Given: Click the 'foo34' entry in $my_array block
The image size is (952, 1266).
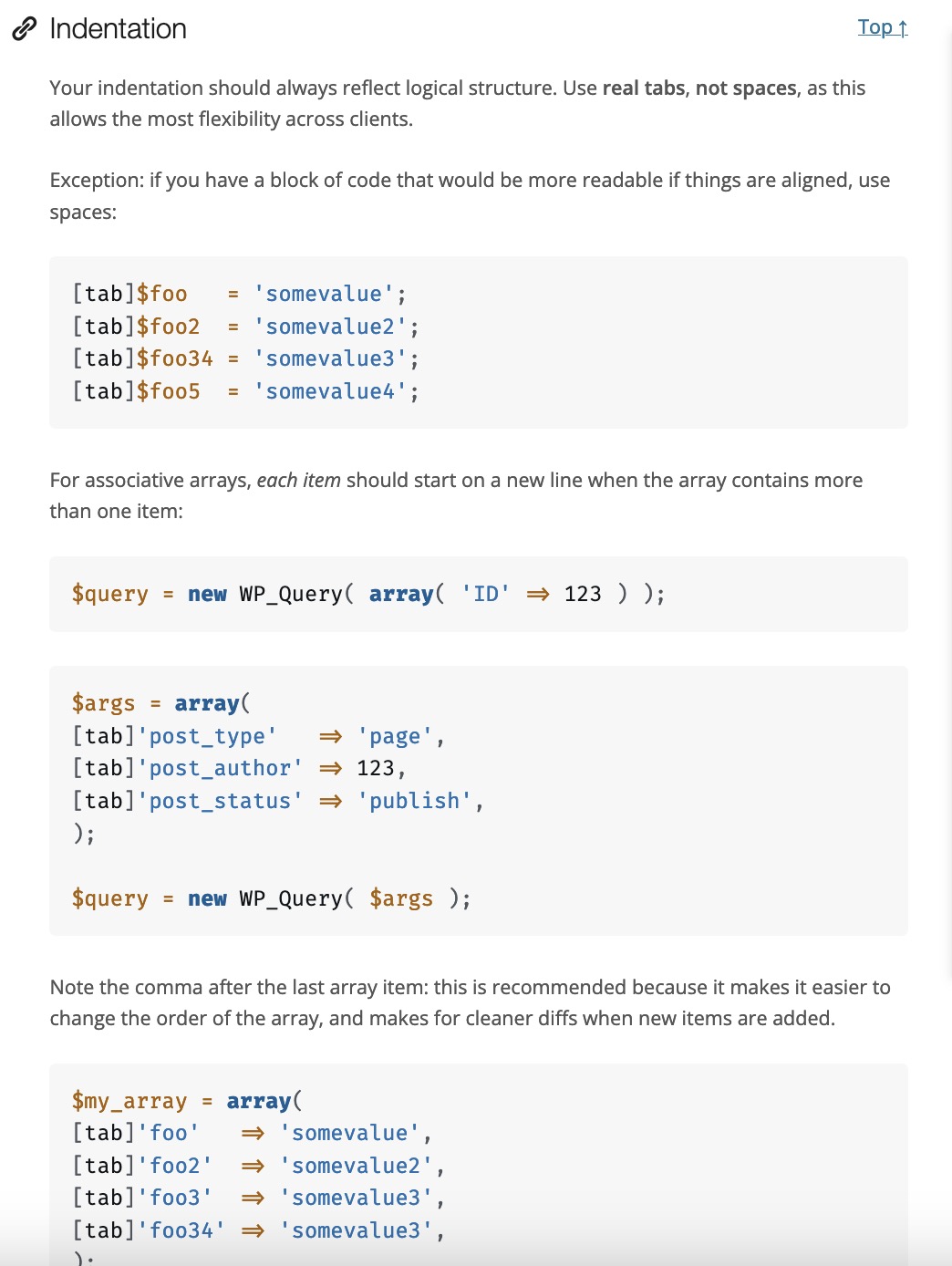Looking at the screenshot, I should [x=180, y=1230].
